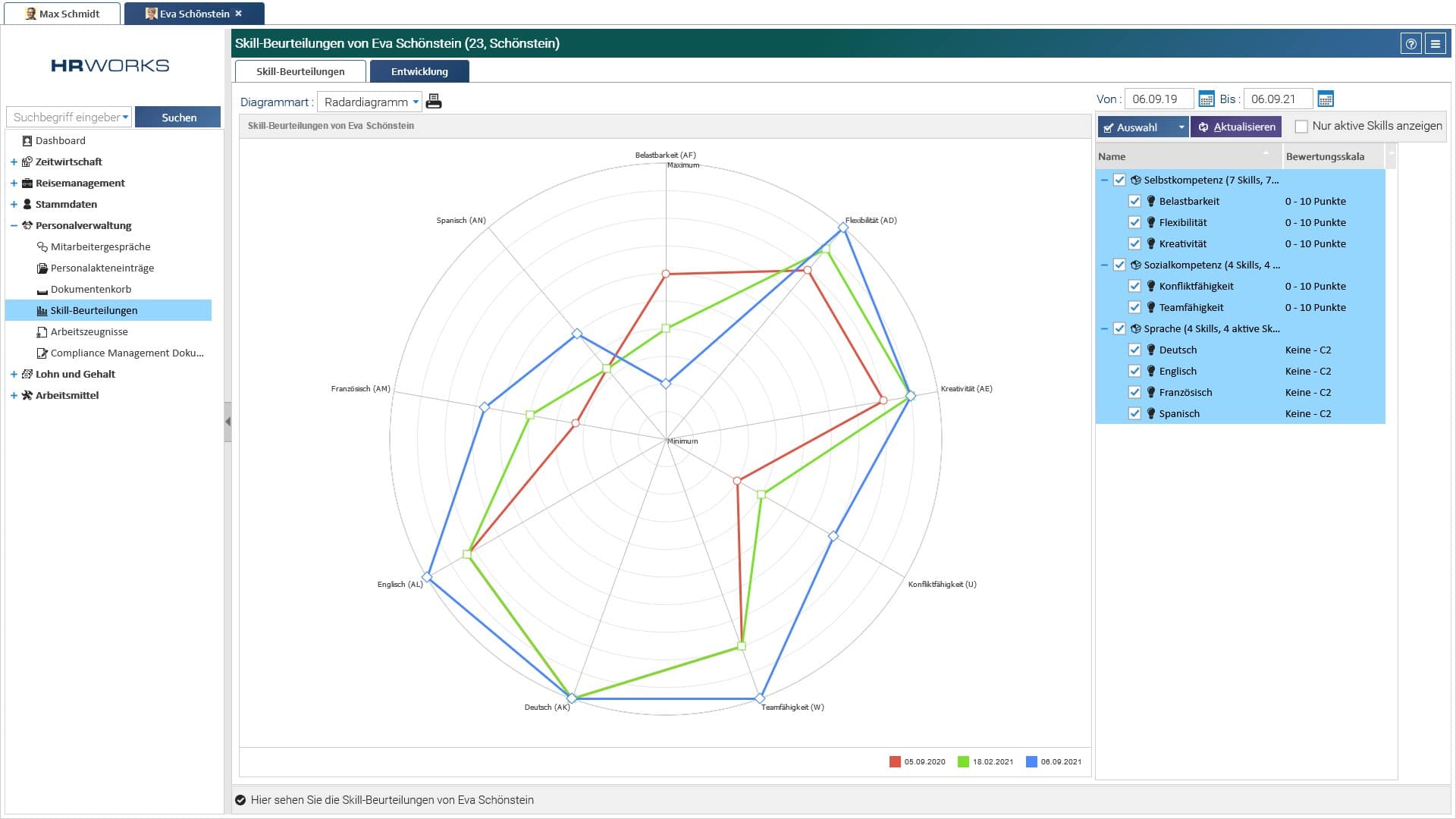Open the Auswahl dropdown arrow

(1181, 127)
